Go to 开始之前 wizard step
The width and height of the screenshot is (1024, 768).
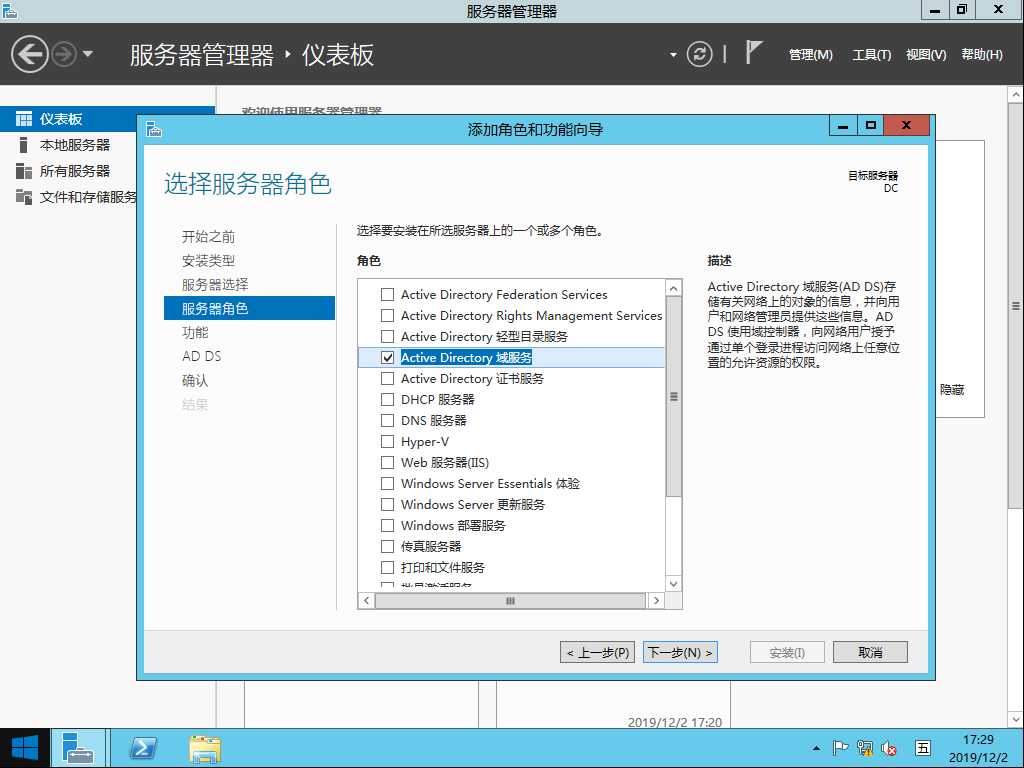pyautogui.click(x=208, y=236)
